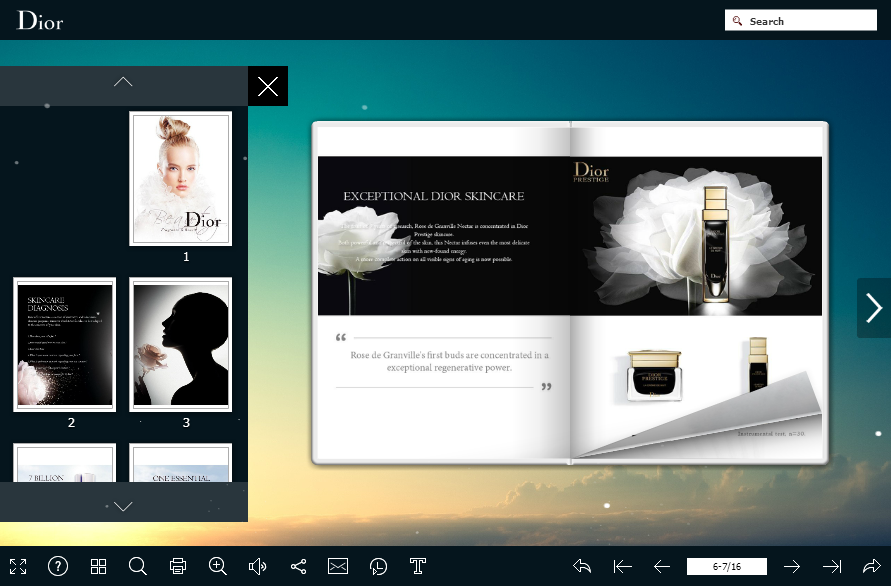Click the page number field 6-7/16
The height and width of the screenshot is (586, 891).
[727, 566]
